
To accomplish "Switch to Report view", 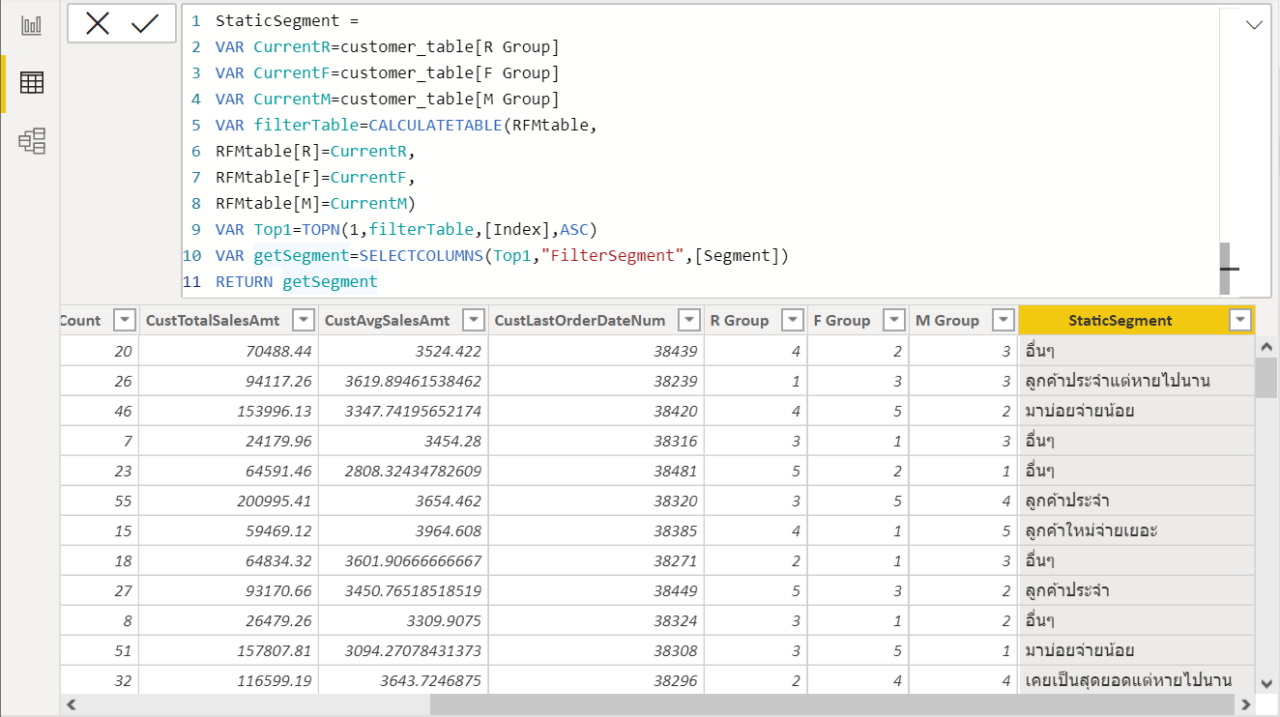I will [31, 25].
